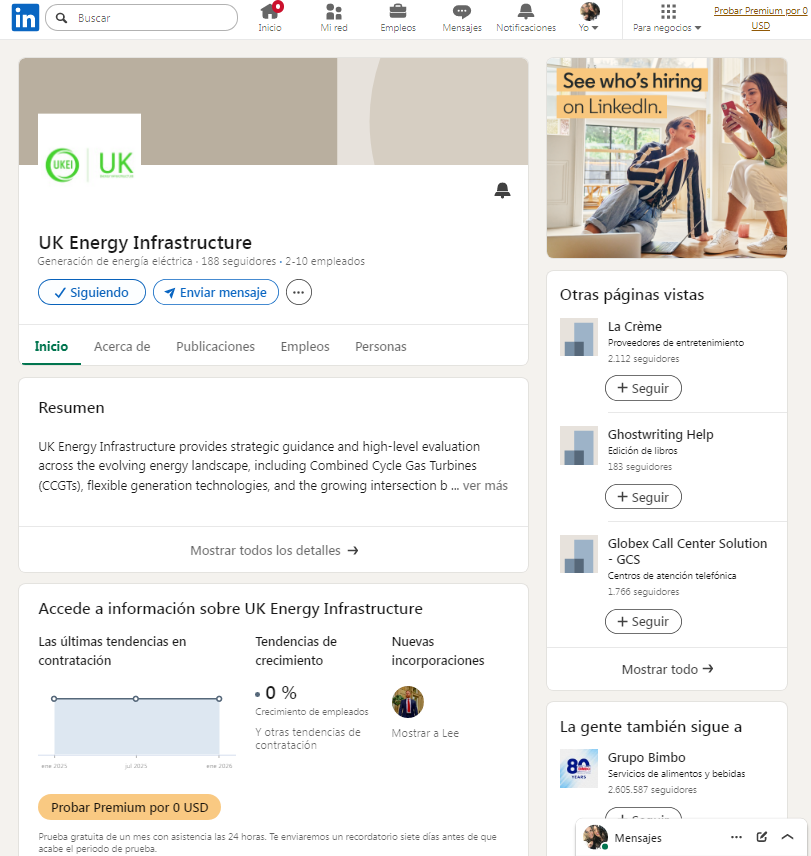Screen dimensions: 811x856
Task: Click the Buscar search field
Action: click(141, 18)
